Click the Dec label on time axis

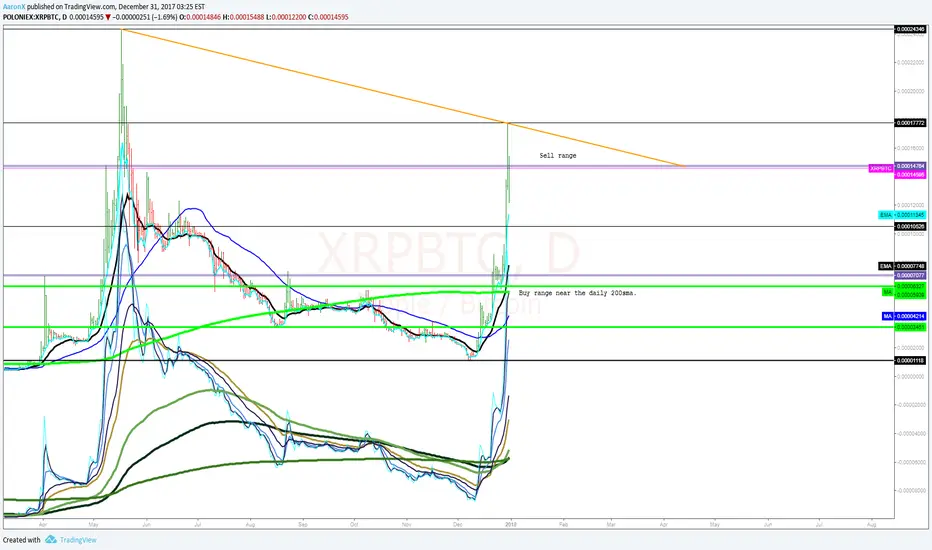click(457, 524)
